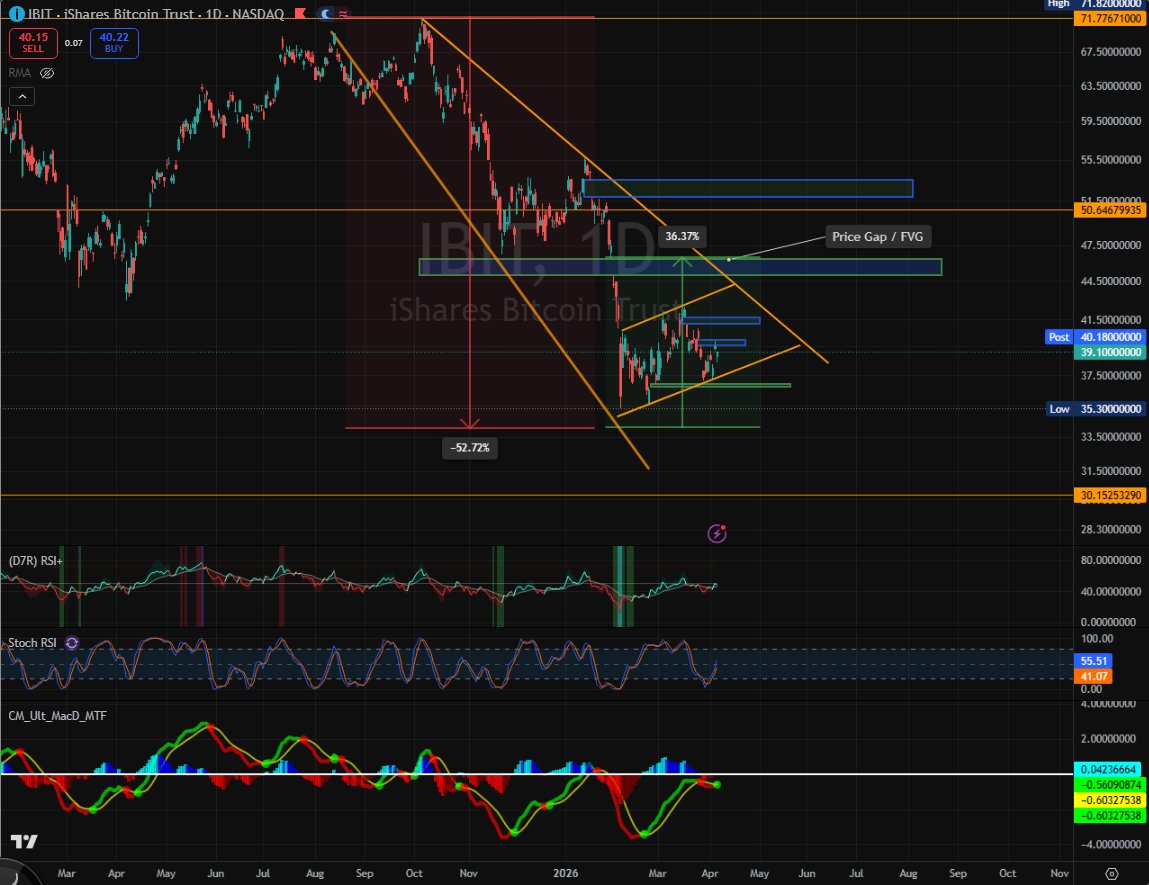Click Oct of the prior year on the time axis
This screenshot has height=885, width=1149.
point(414,873)
